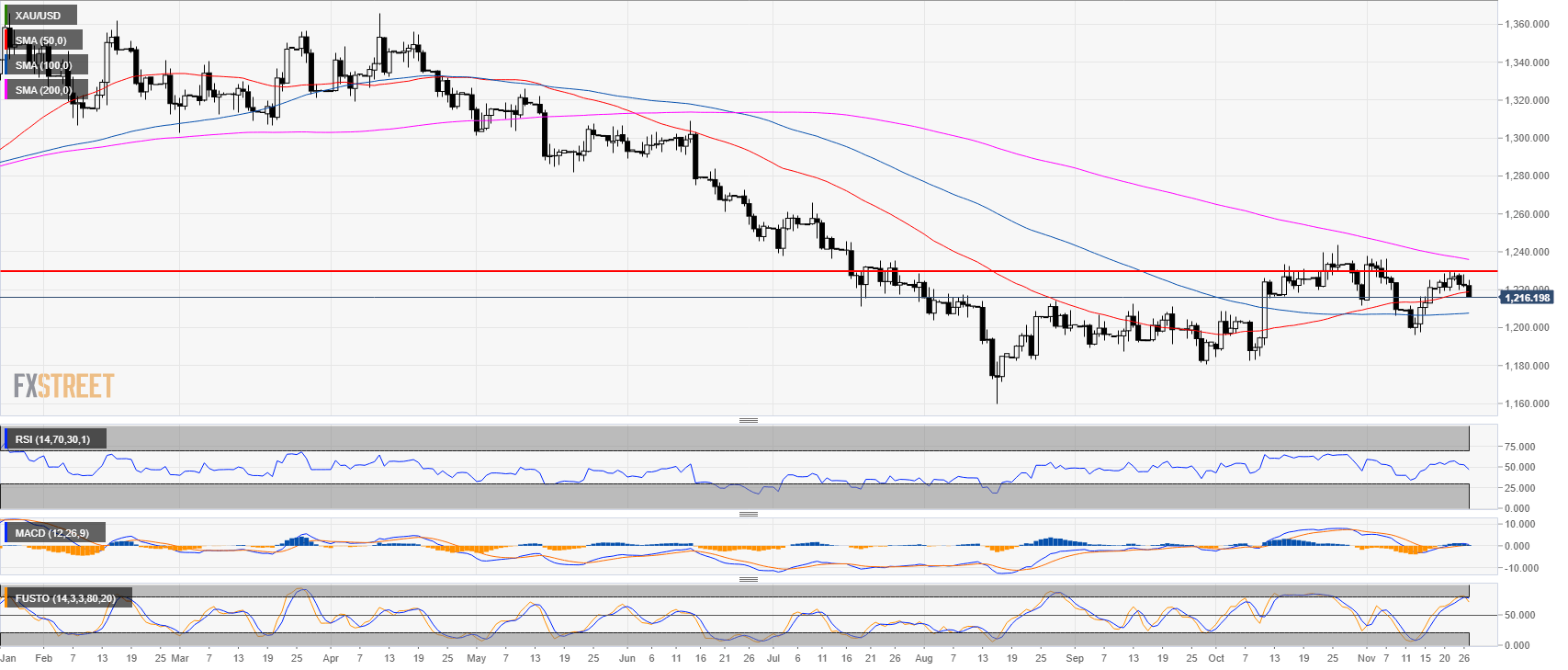Open the FUSTO (14,3,3,80,20) indicator label

[65, 598]
